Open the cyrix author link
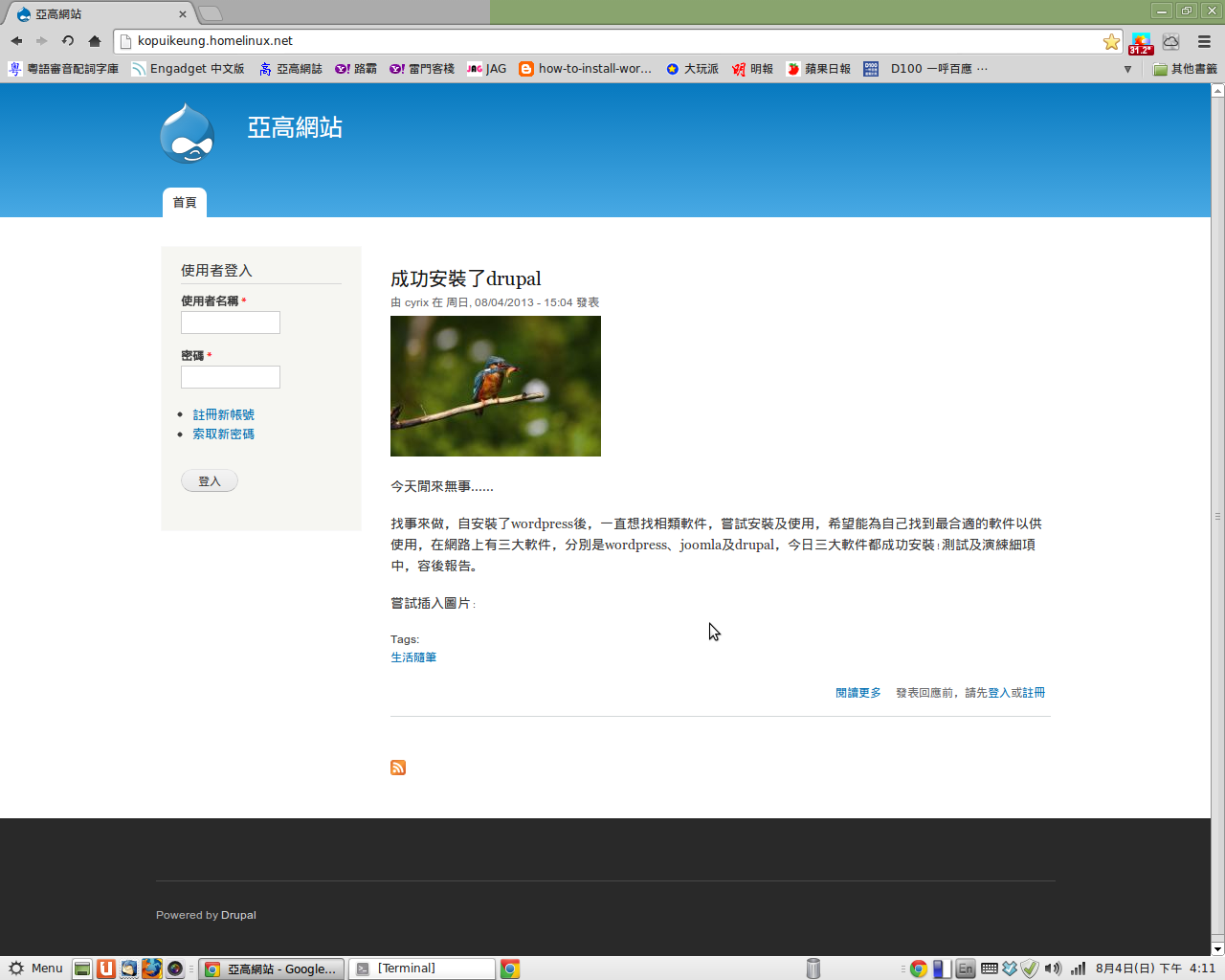Image resolution: width=1225 pixels, height=980 pixels. 416,302
